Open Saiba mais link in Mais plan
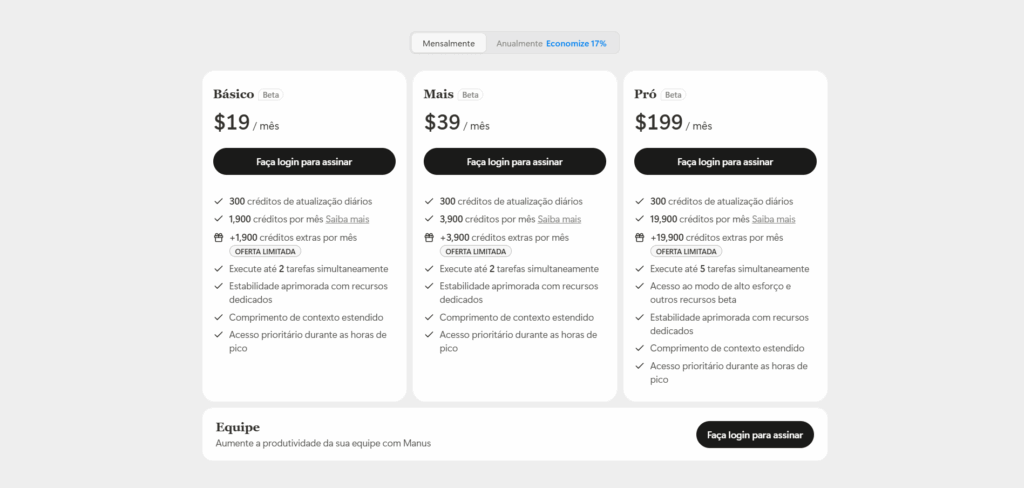 tap(559, 220)
